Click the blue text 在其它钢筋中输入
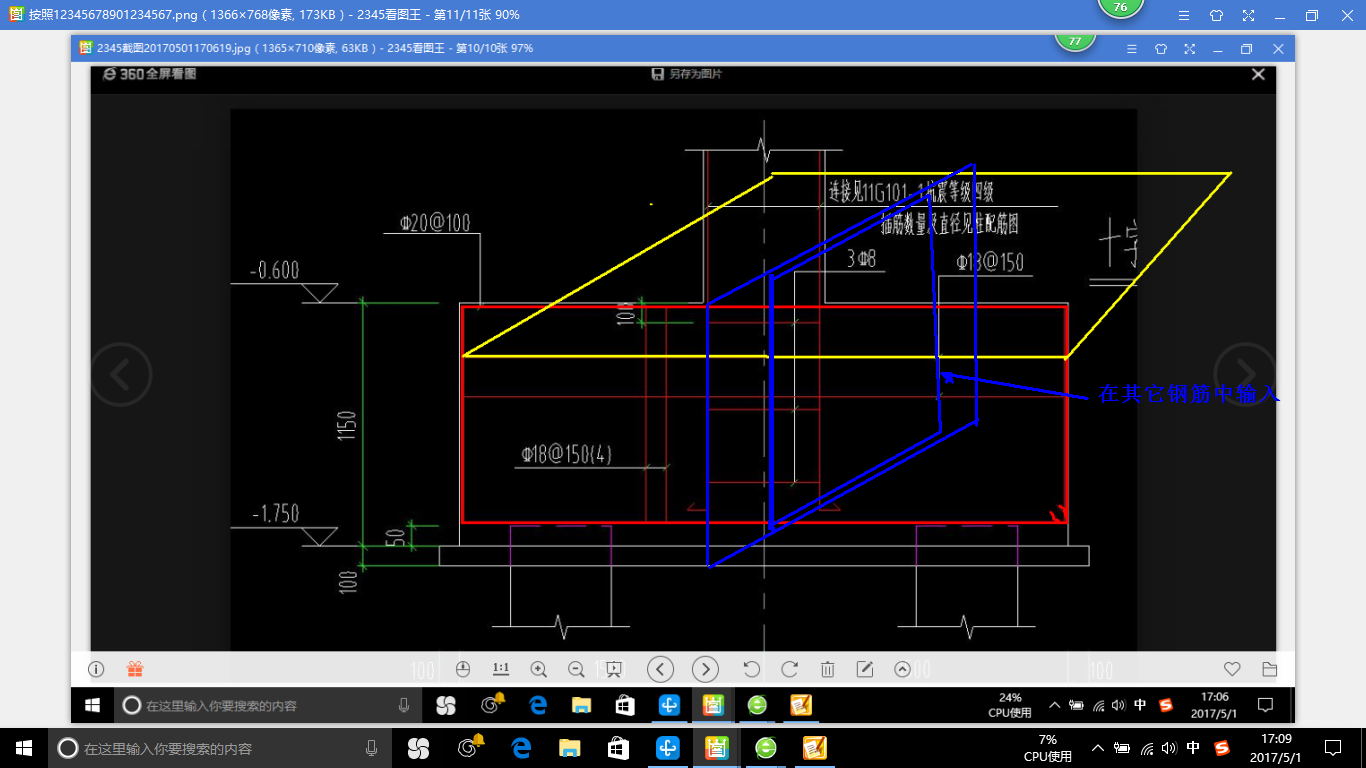Image resolution: width=1366 pixels, height=768 pixels. [x=1188, y=394]
